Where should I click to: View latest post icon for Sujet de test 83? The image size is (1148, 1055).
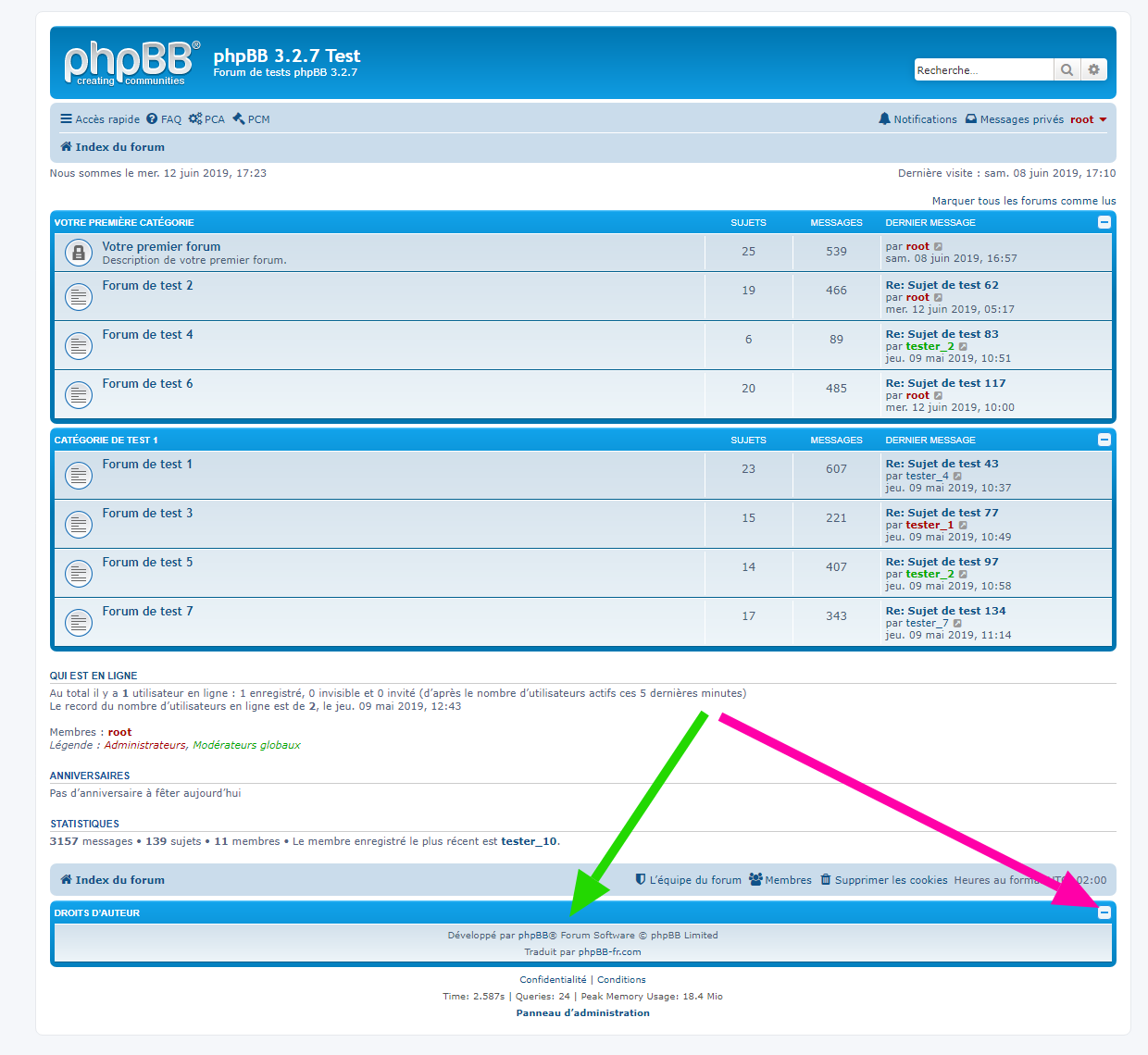pos(963,346)
